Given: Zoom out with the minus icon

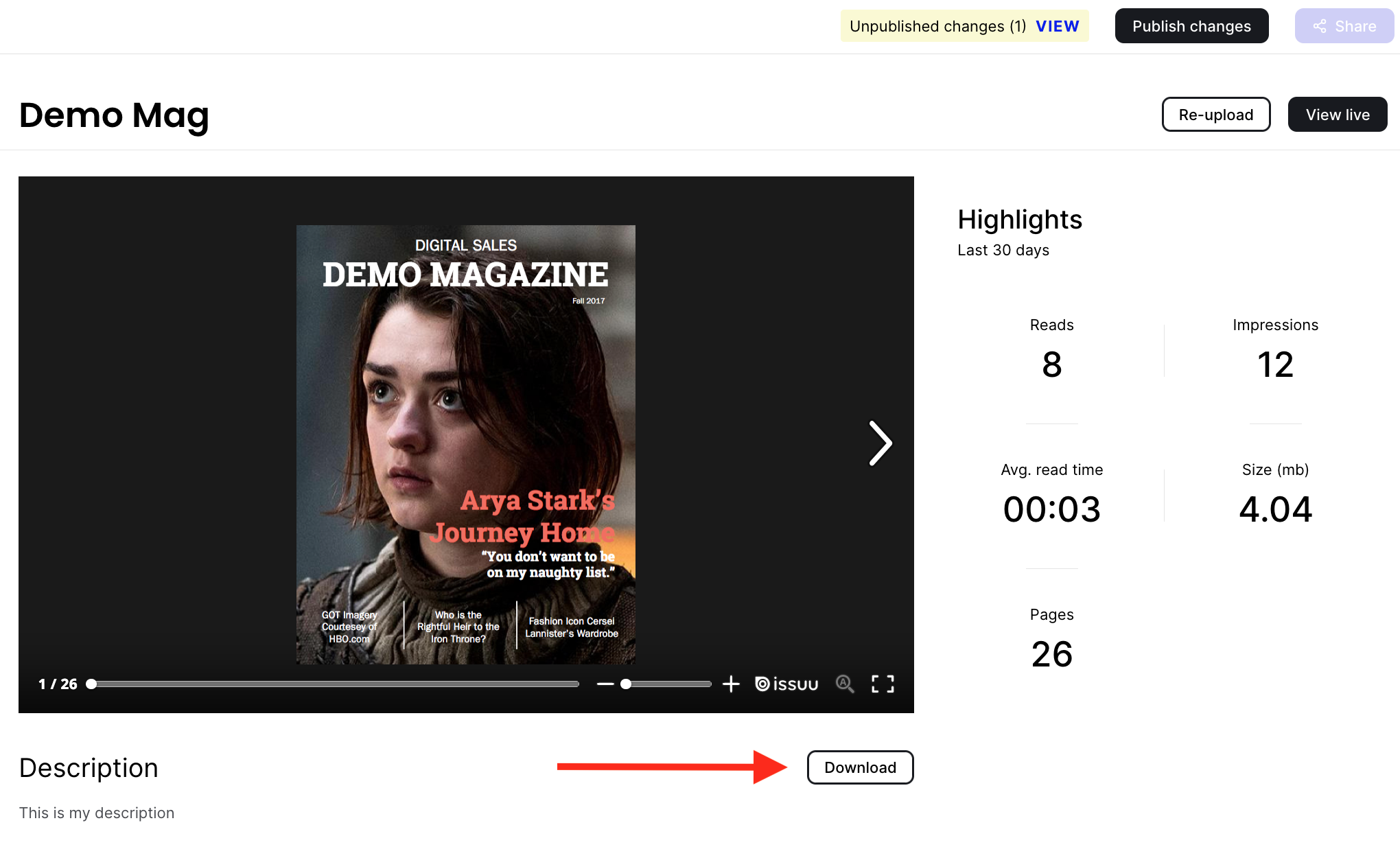Looking at the screenshot, I should coord(605,684).
